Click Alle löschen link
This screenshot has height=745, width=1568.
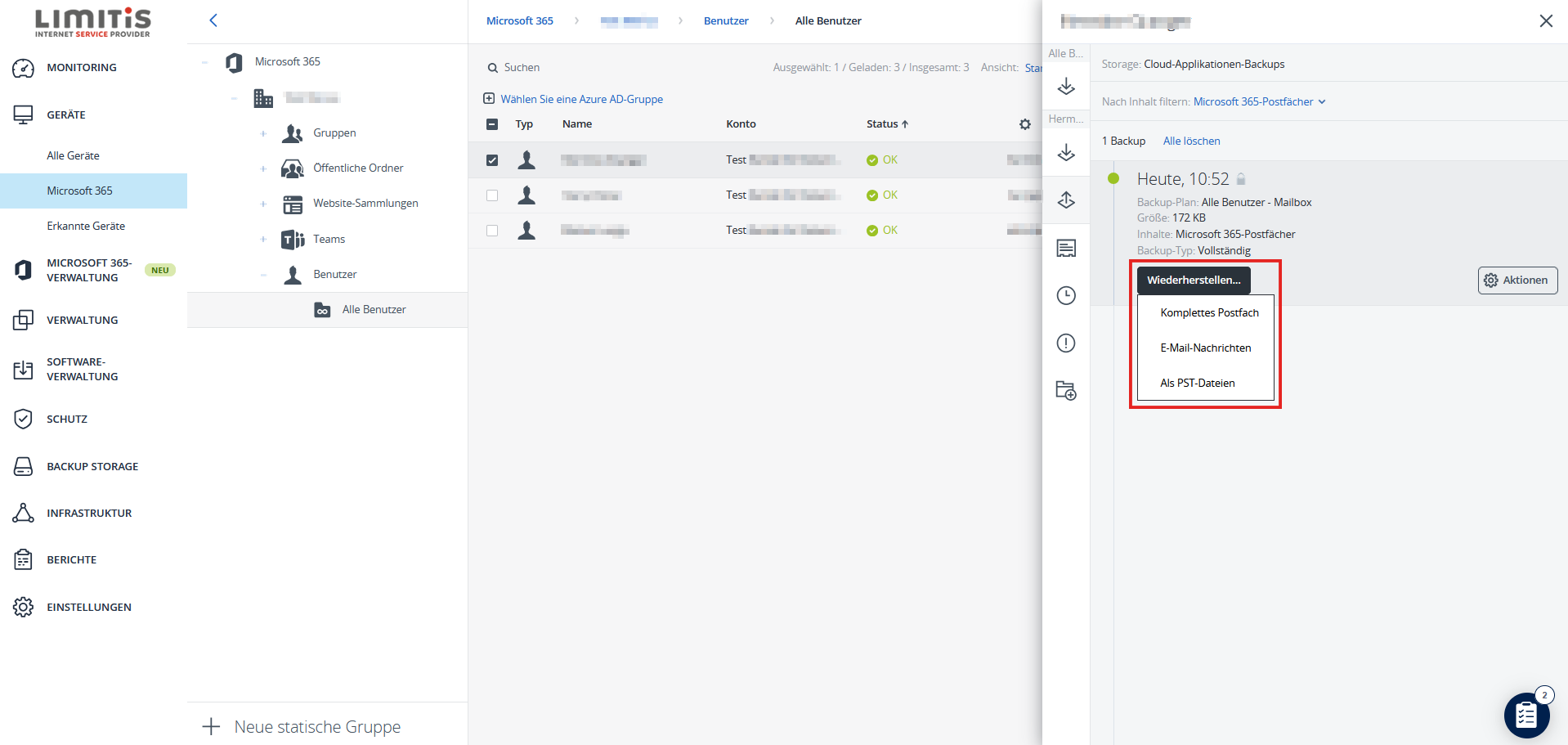click(1191, 141)
